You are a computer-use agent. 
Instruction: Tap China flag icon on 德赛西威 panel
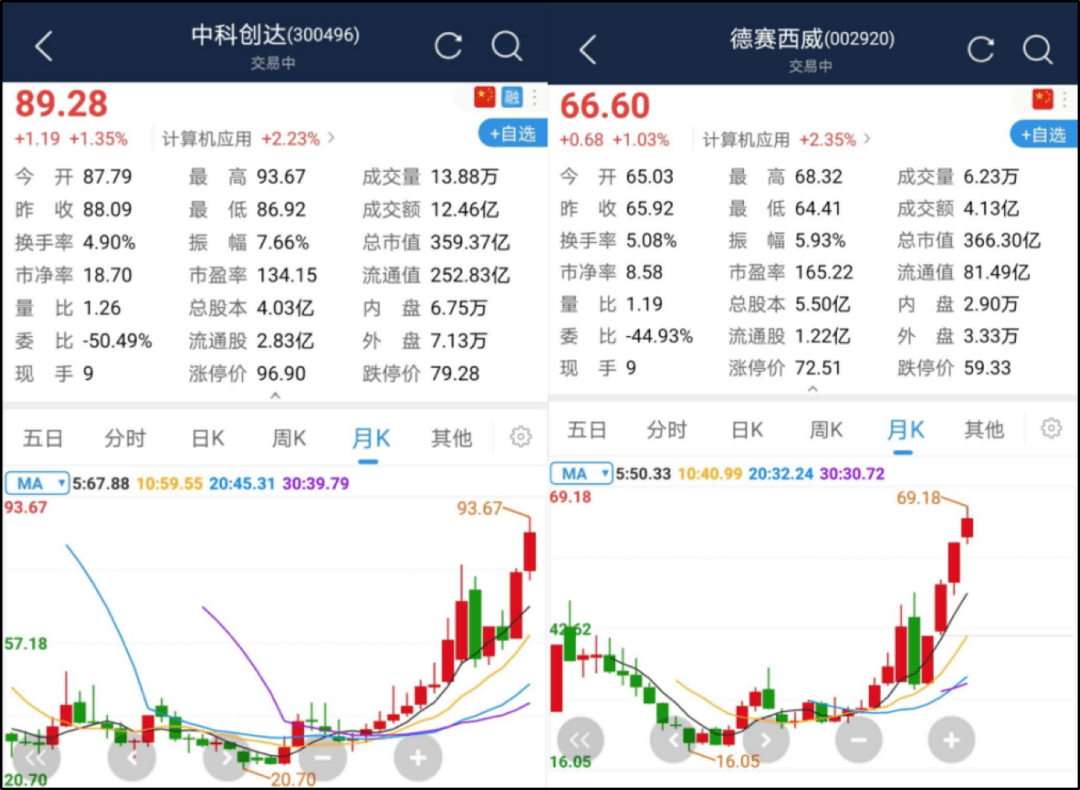tap(1043, 99)
